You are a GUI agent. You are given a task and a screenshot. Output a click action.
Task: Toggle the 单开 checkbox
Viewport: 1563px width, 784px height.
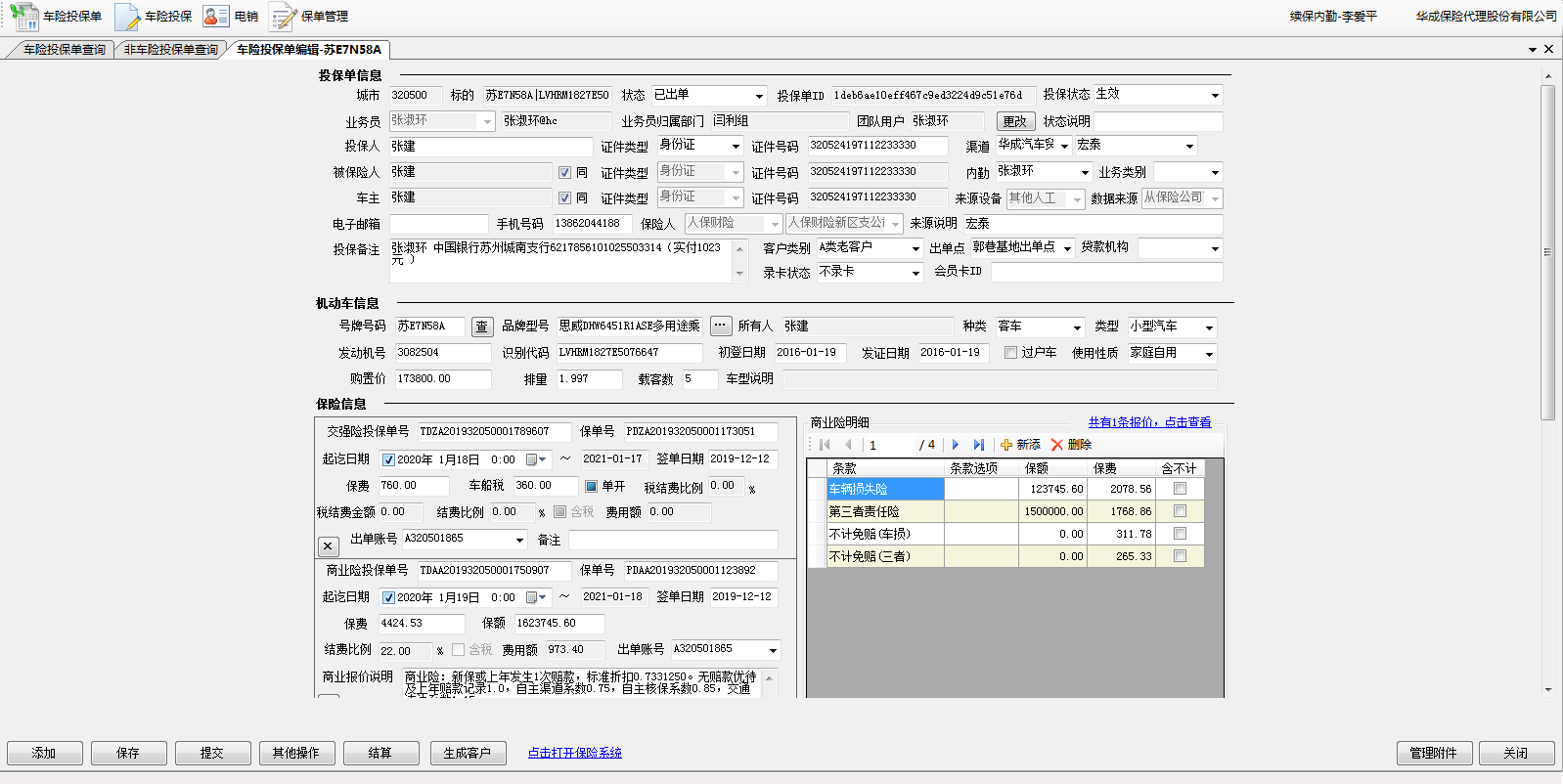click(591, 486)
